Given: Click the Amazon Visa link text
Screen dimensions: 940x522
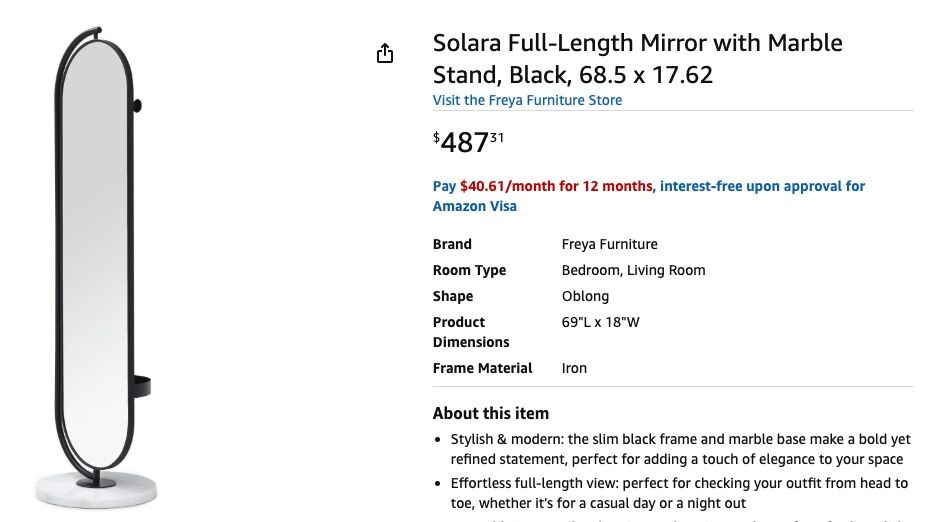Looking at the screenshot, I should click(474, 206).
